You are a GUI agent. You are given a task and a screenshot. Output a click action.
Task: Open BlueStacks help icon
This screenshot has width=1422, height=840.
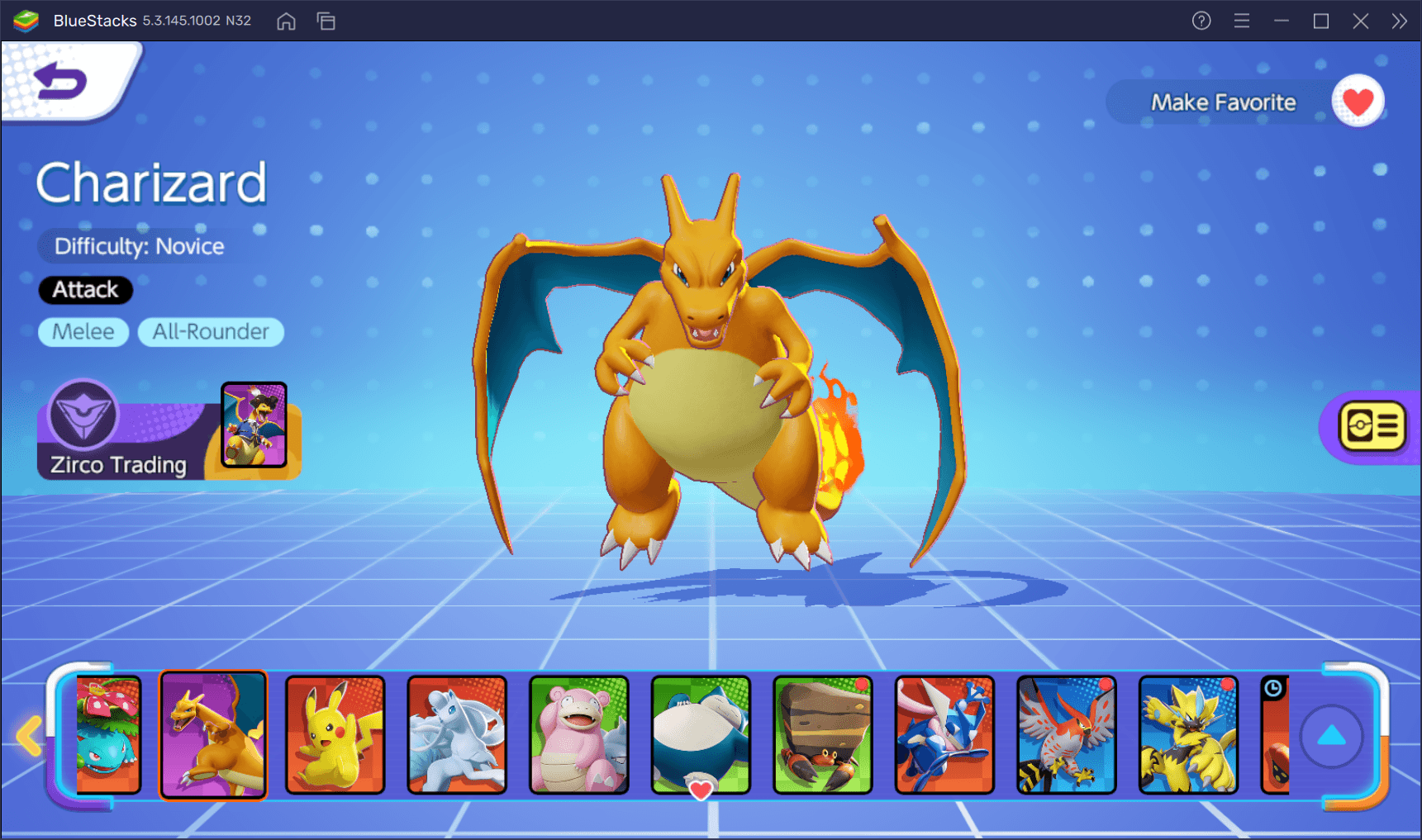coord(1201,21)
